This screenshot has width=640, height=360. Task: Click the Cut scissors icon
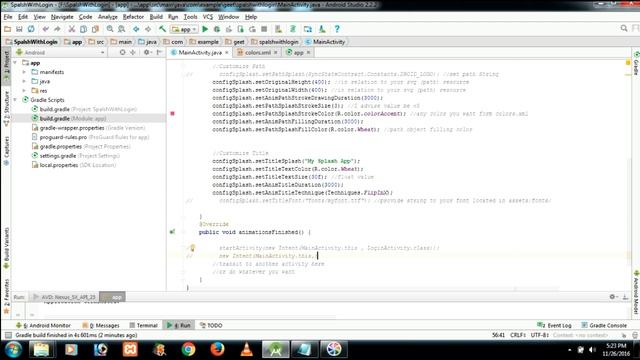(71, 29)
